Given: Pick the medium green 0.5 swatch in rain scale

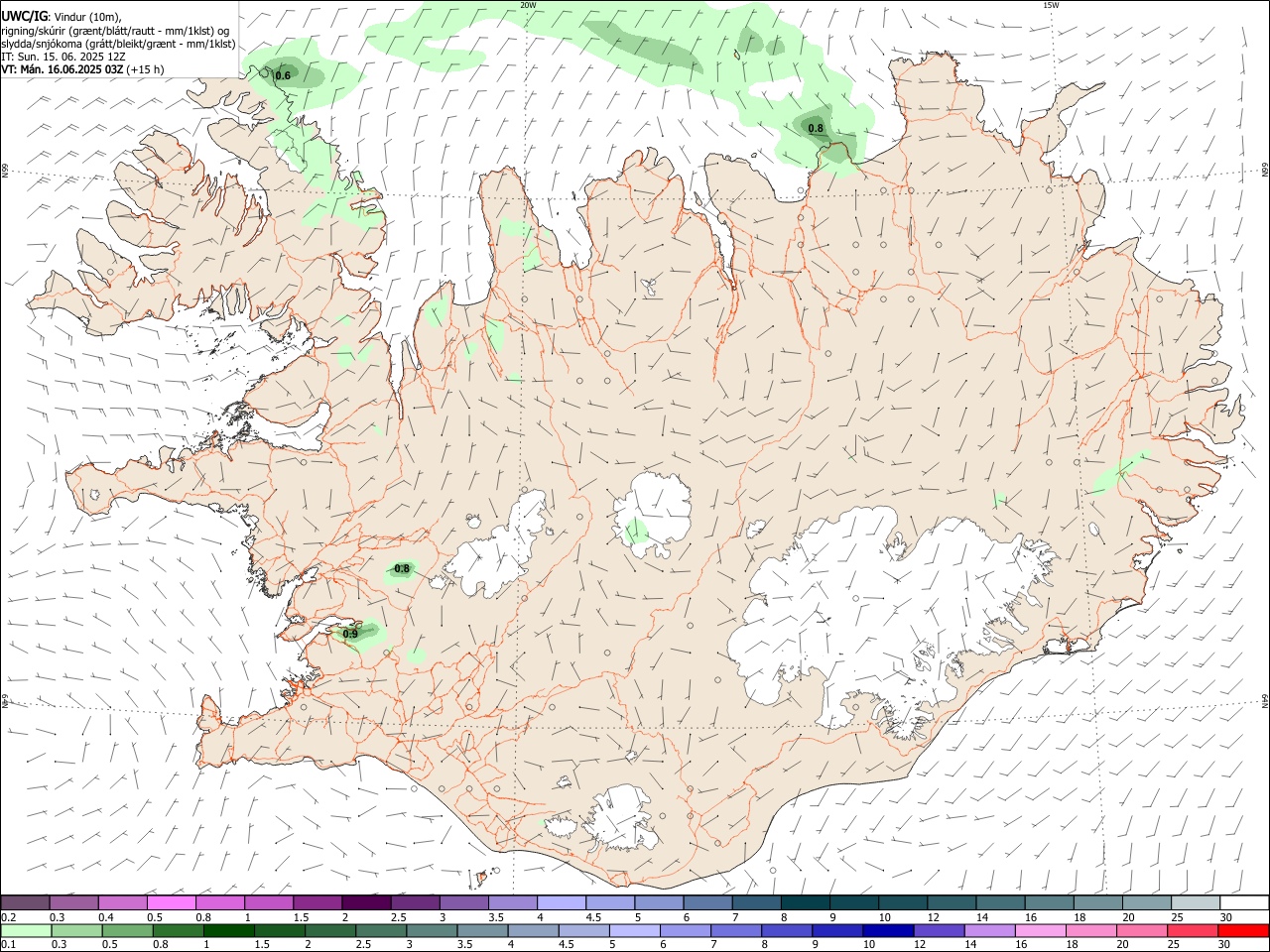Looking at the screenshot, I should pyautogui.click(x=129, y=930).
